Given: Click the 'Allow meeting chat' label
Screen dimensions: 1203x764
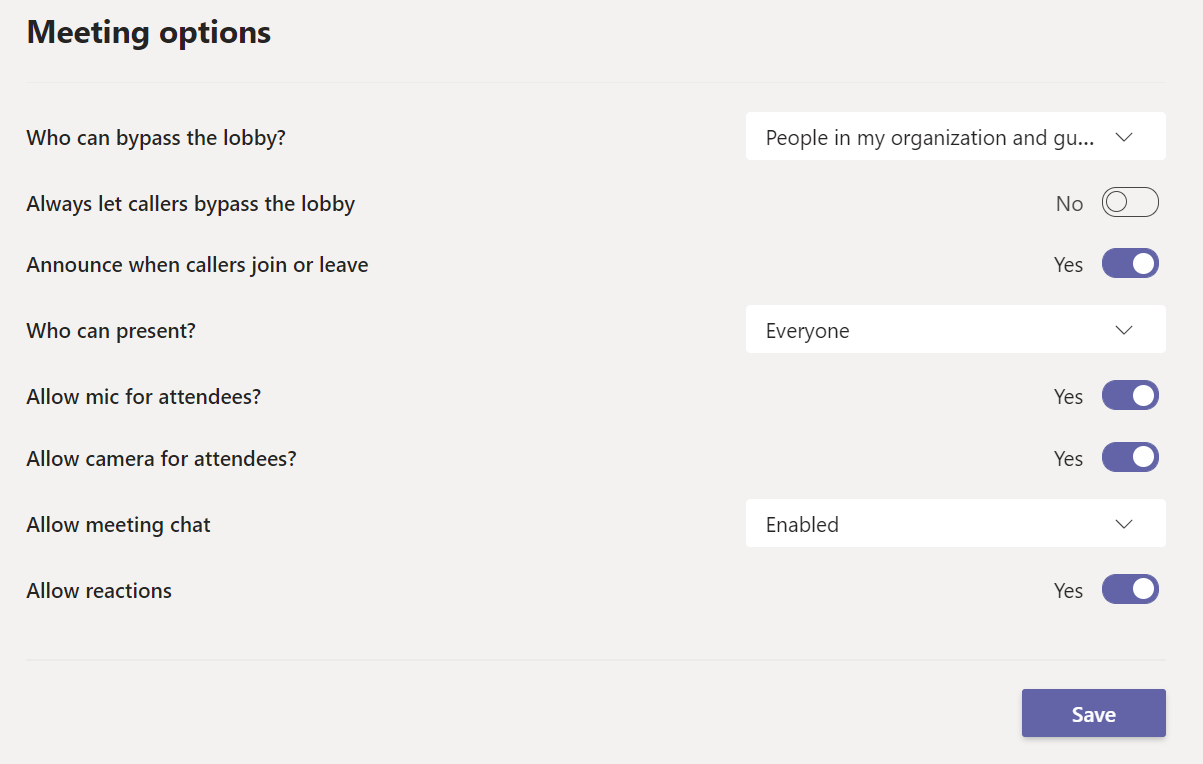Looking at the screenshot, I should coord(118,525).
